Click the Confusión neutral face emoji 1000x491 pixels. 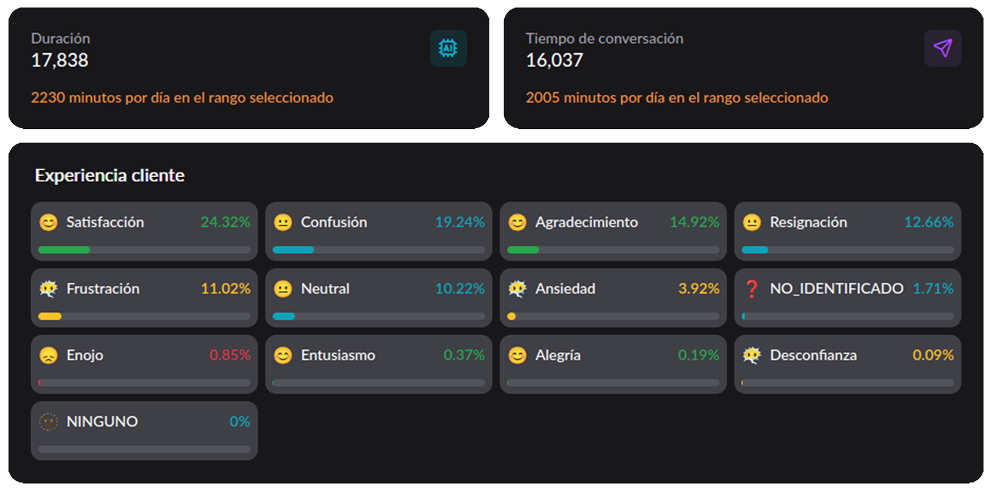tap(283, 223)
